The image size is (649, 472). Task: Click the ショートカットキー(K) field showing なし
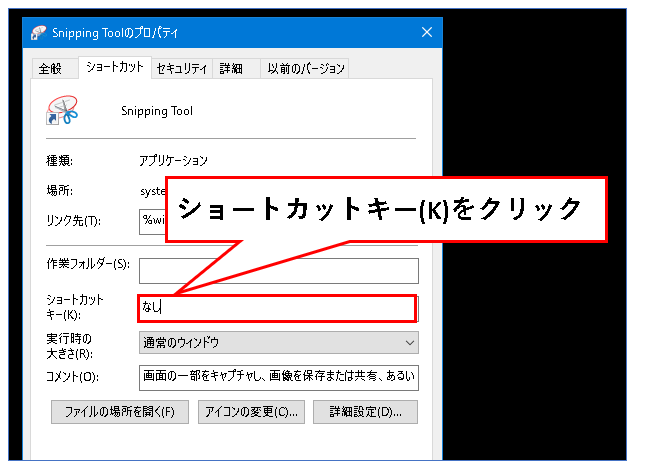pyautogui.click(x=277, y=308)
